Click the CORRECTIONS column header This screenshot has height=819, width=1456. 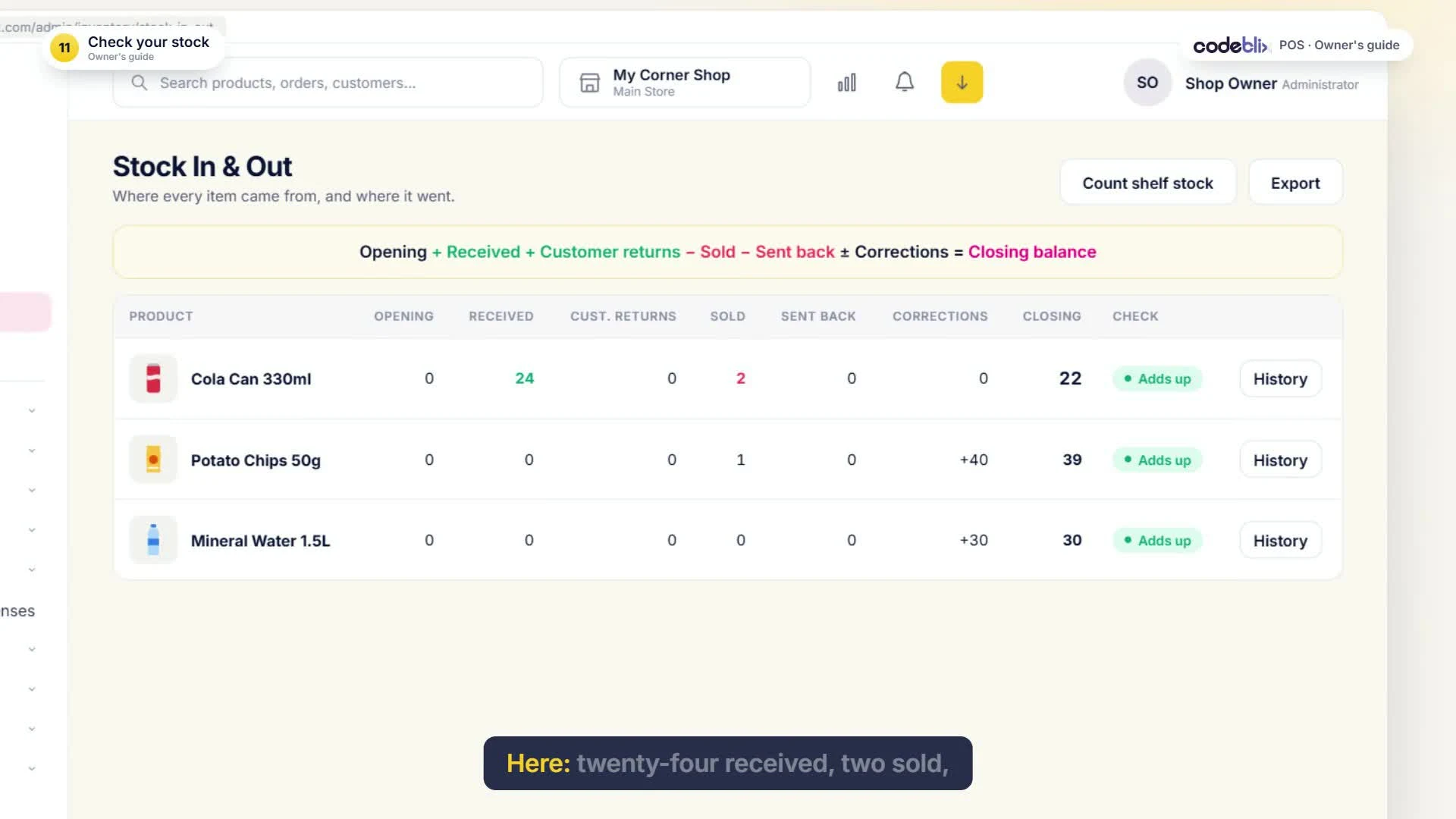coord(940,316)
